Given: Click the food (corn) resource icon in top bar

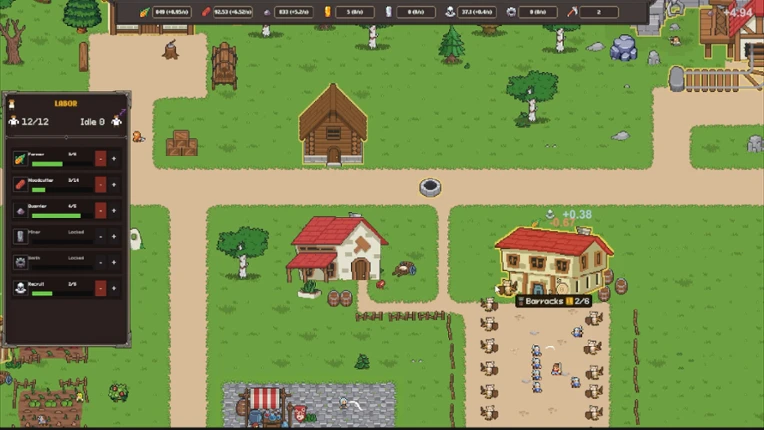Looking at the screenshot, I should 144,12.
